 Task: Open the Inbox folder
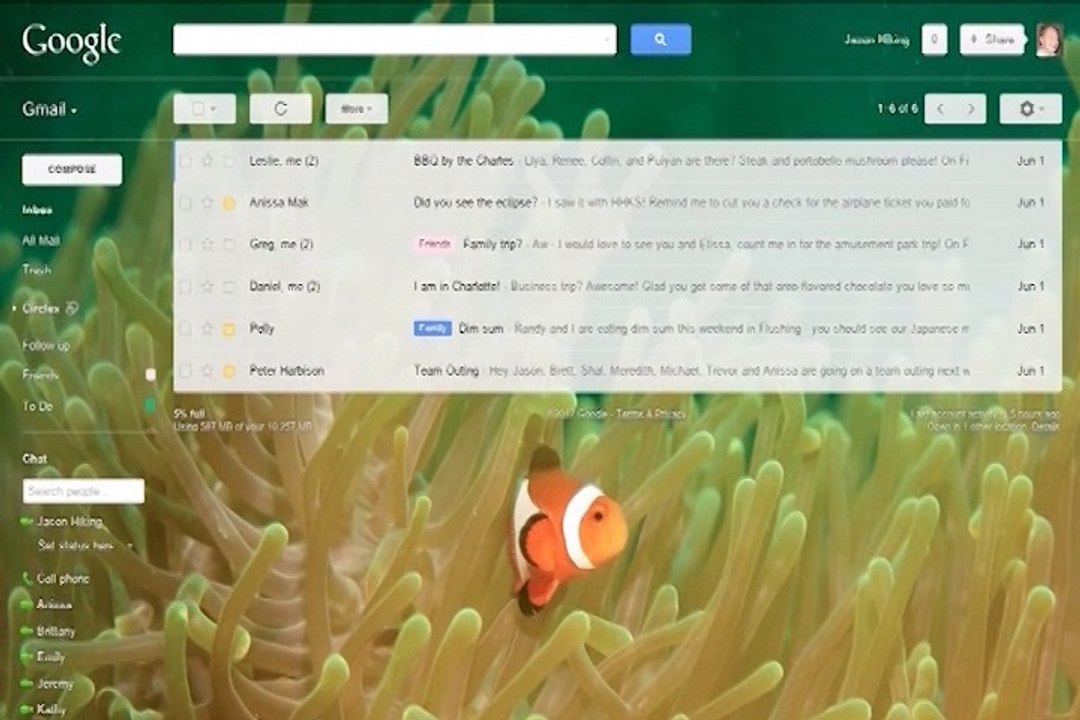[x=37, y=209]
